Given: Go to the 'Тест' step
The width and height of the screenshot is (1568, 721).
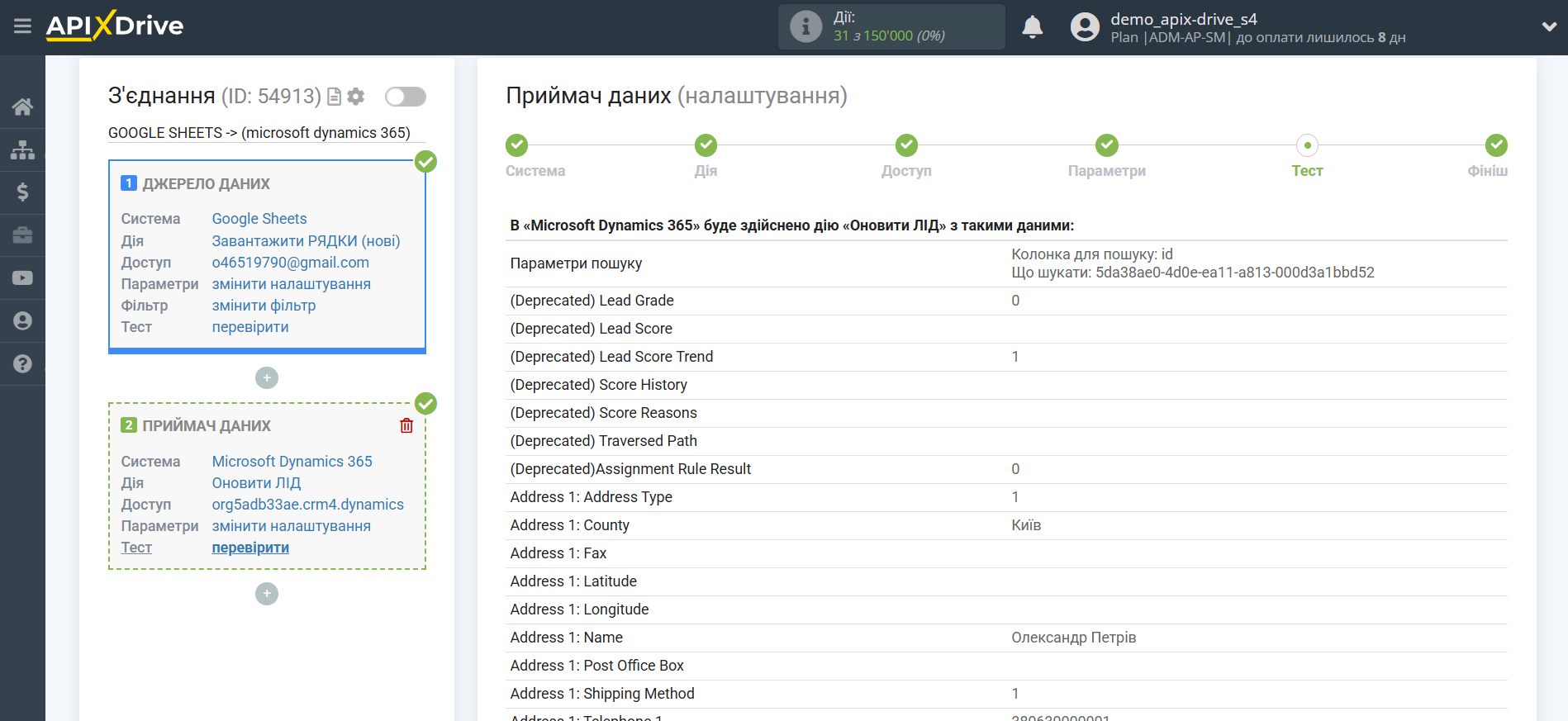Looking at the screenshot, I should click(x=1307, y=171).
